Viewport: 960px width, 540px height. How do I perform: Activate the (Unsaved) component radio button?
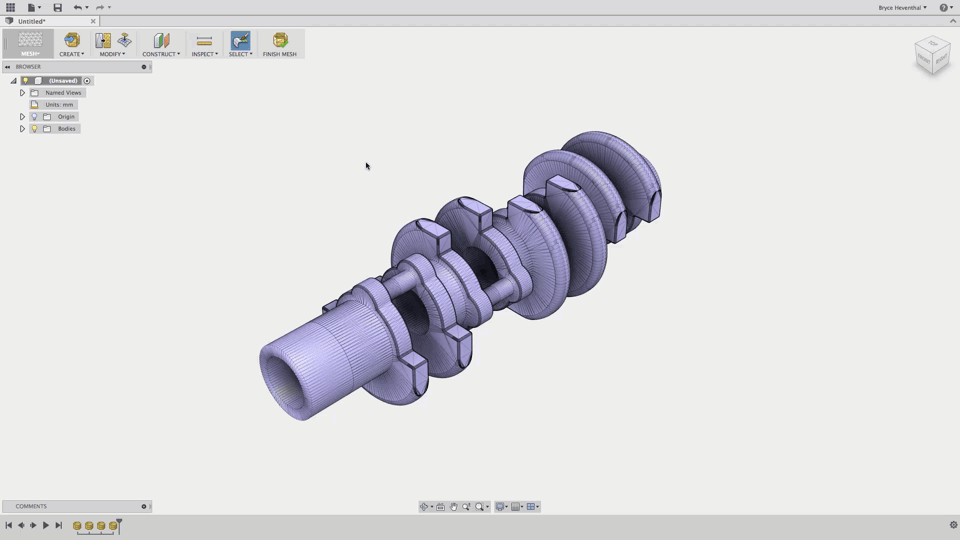(87, 81)
